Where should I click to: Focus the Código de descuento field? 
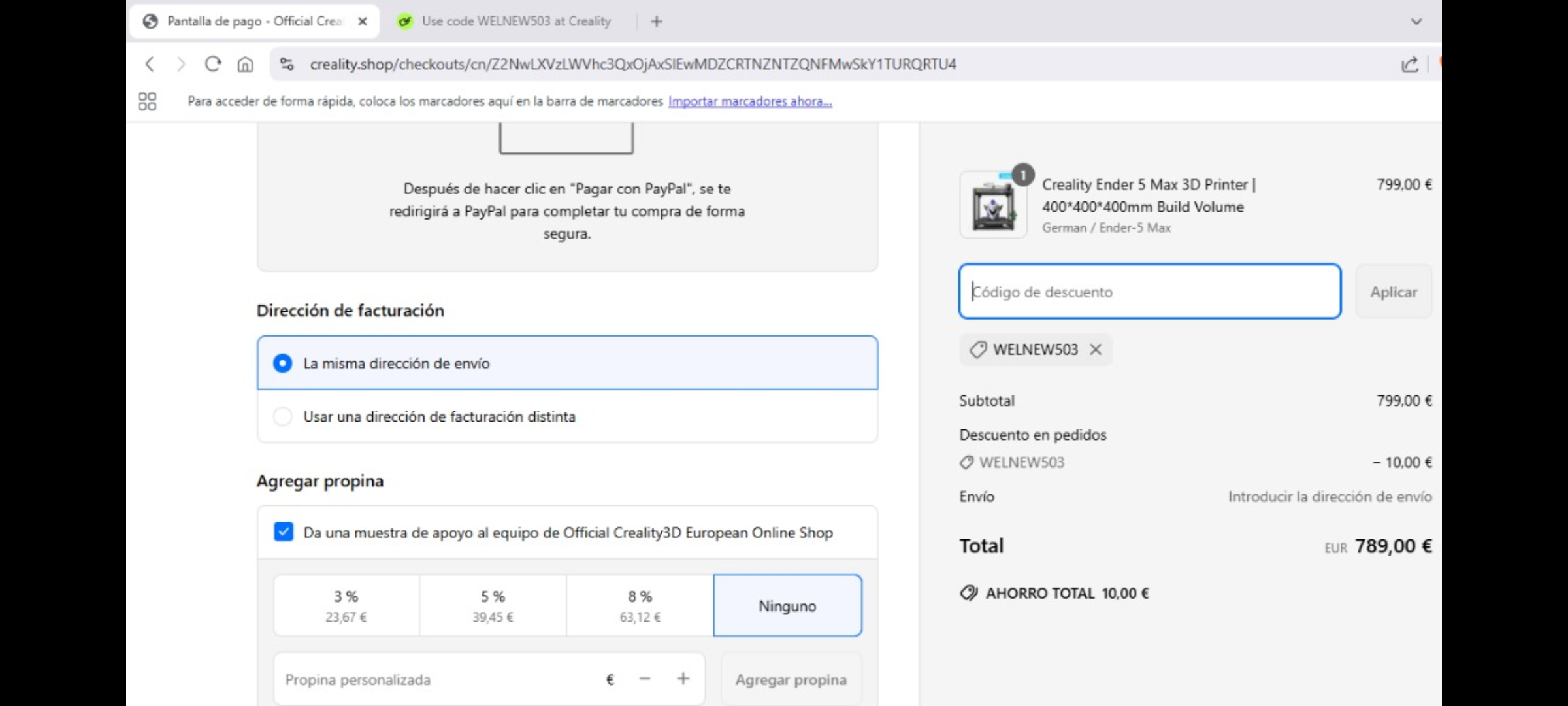click(x=1150, y=292)
